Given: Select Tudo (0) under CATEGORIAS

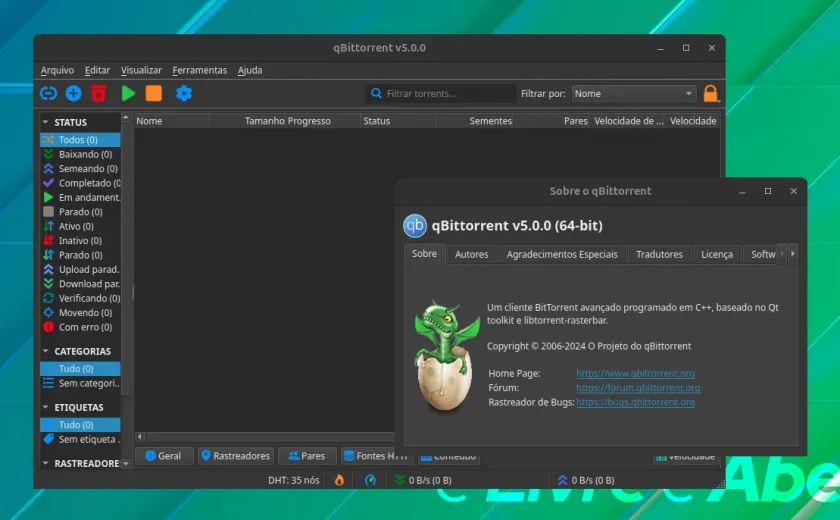Looking at the screenshot, I should (80, 368).
